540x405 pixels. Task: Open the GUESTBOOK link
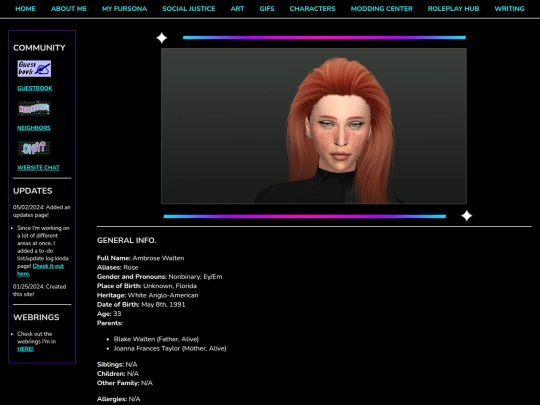pyautogui.click(x=35, y=88)
